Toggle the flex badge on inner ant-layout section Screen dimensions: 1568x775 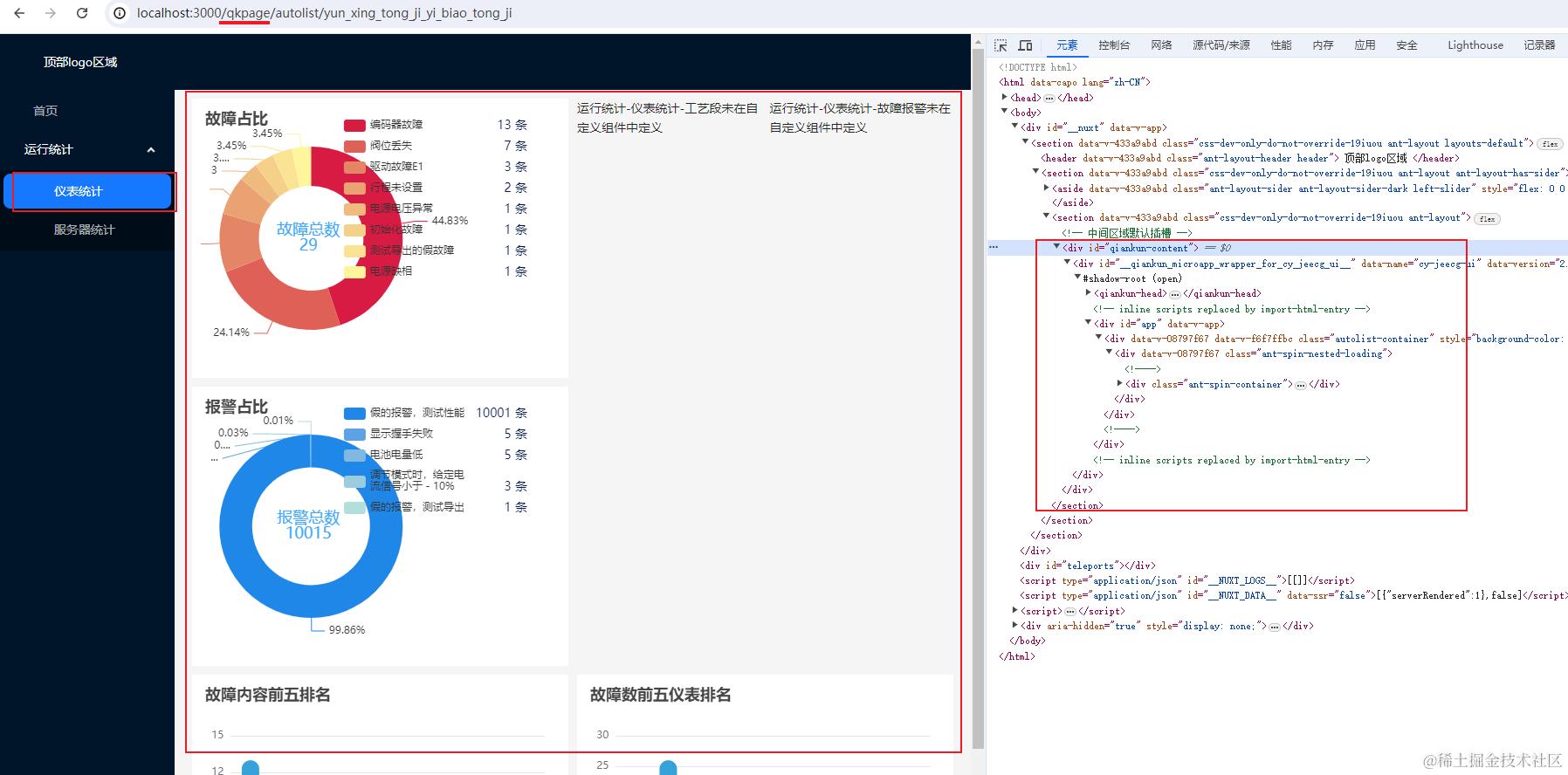tap(1488, 219)
